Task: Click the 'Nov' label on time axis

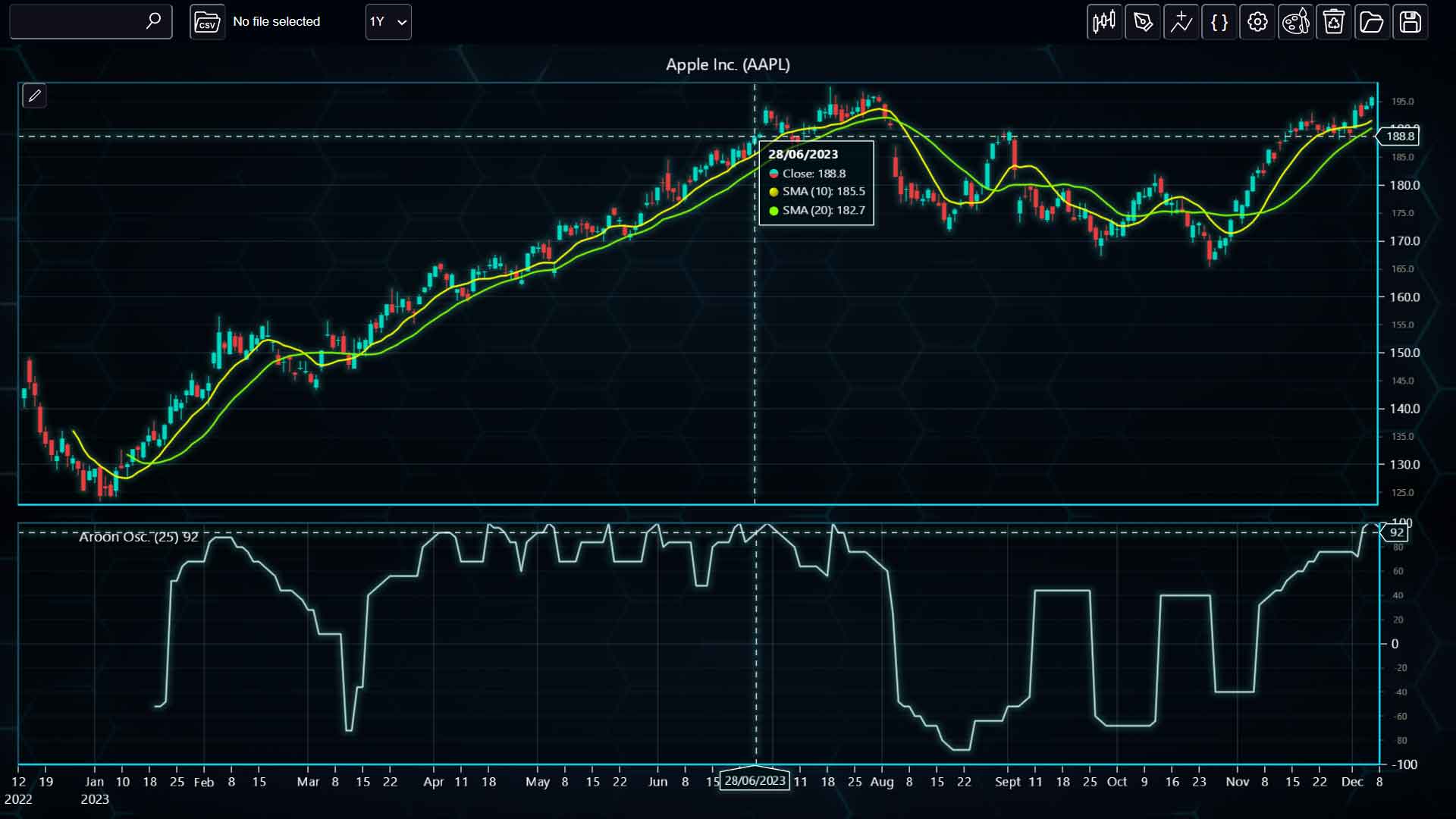Action: (1238, 782)
